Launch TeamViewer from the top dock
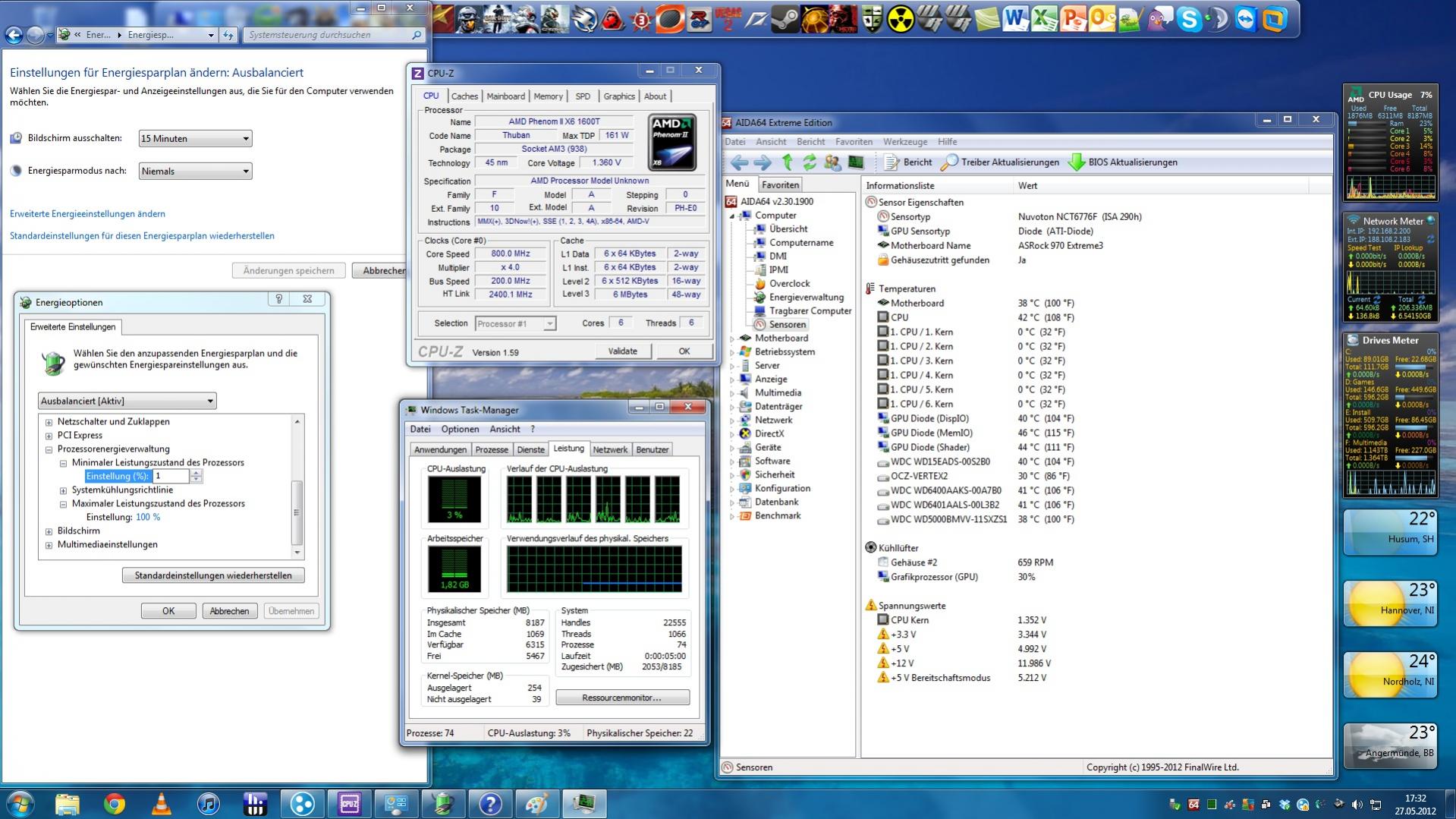This screenshot has height=819, width=1456. click(1246, 19)
